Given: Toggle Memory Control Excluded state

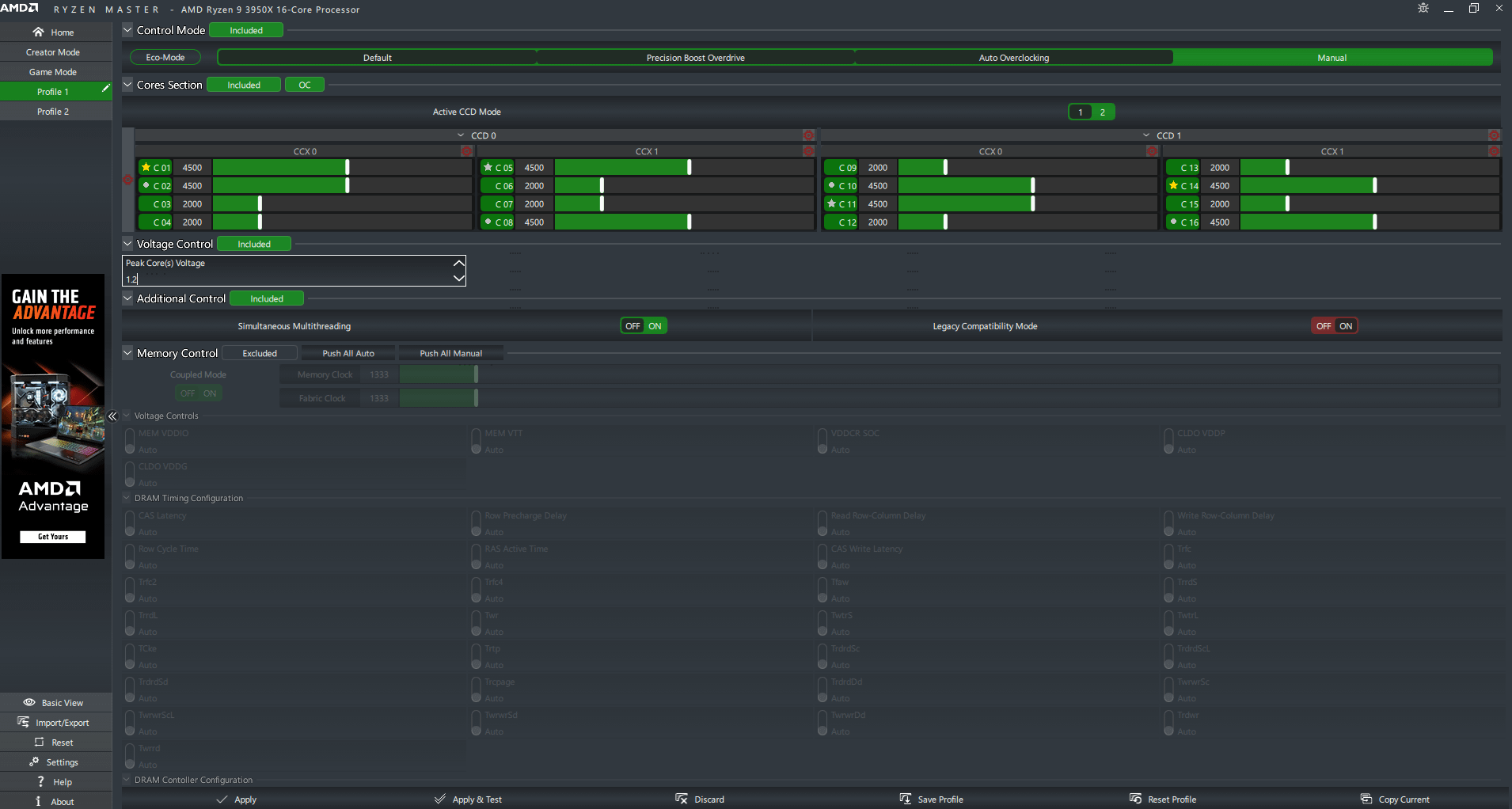Looking at the screenshot, I should [x=260, y=353].
